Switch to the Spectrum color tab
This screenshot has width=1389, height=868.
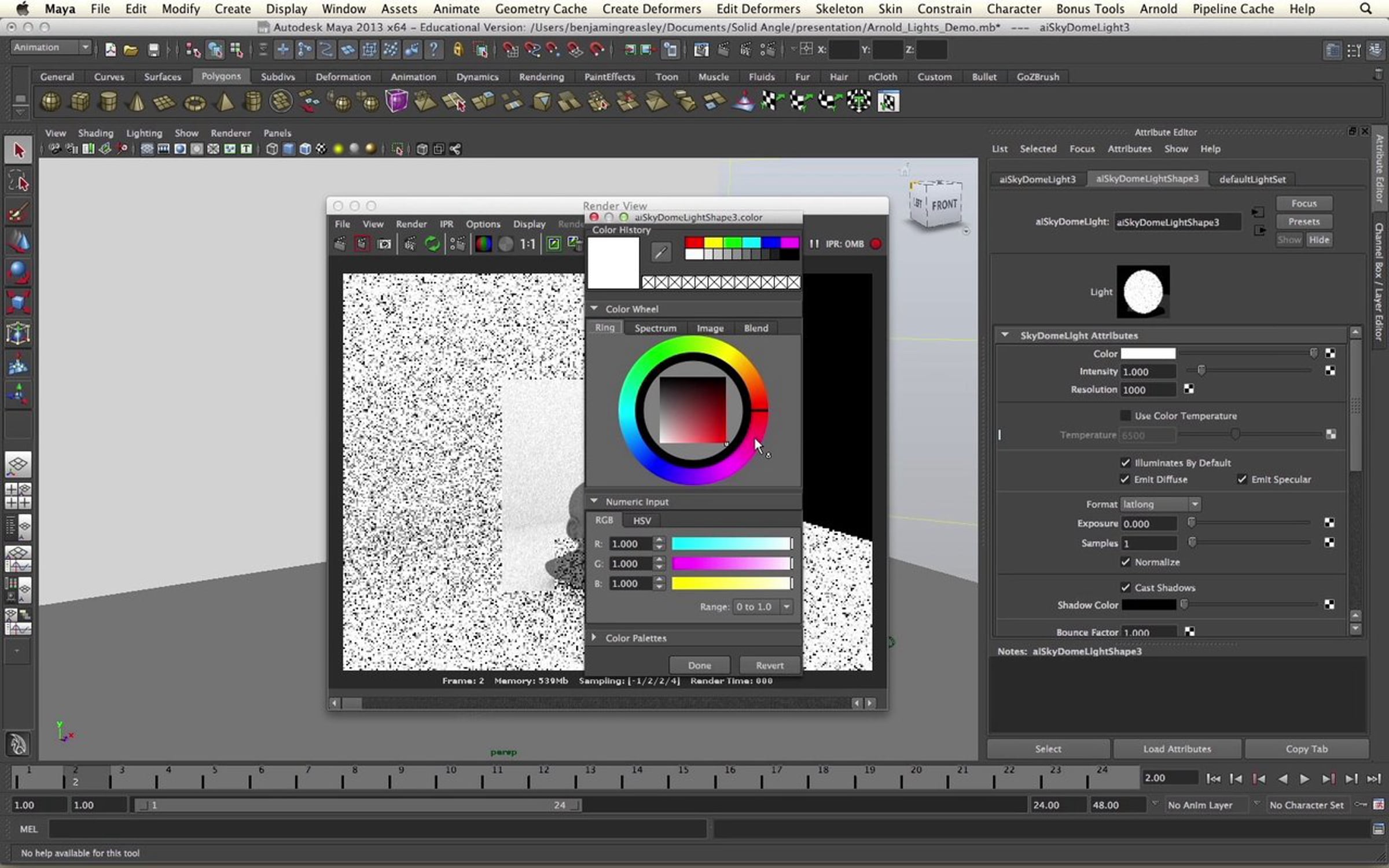pos(655,328)
